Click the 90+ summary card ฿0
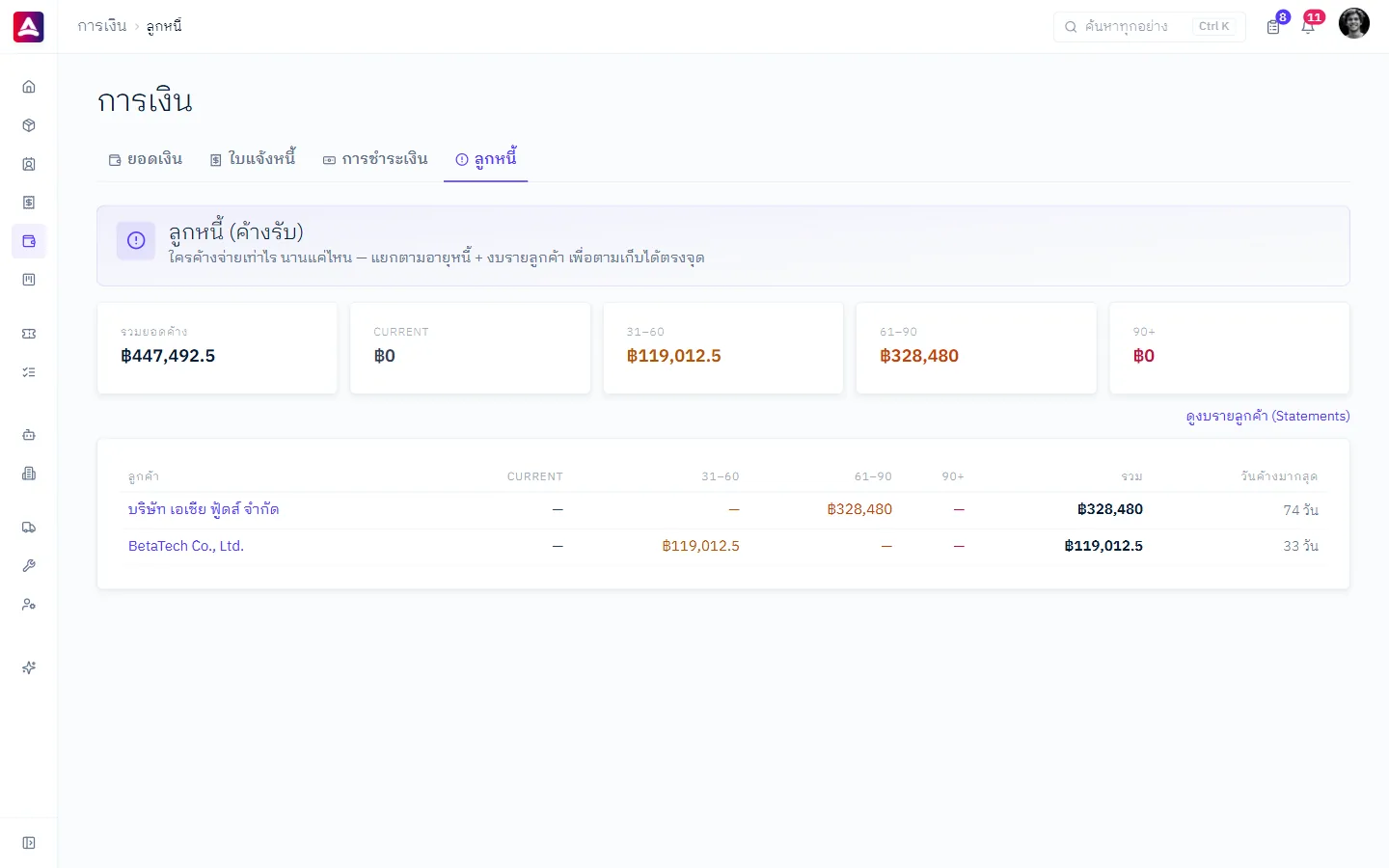Screen dimensions: 1389x868 pyautogui.click(x=1230, y=348)
